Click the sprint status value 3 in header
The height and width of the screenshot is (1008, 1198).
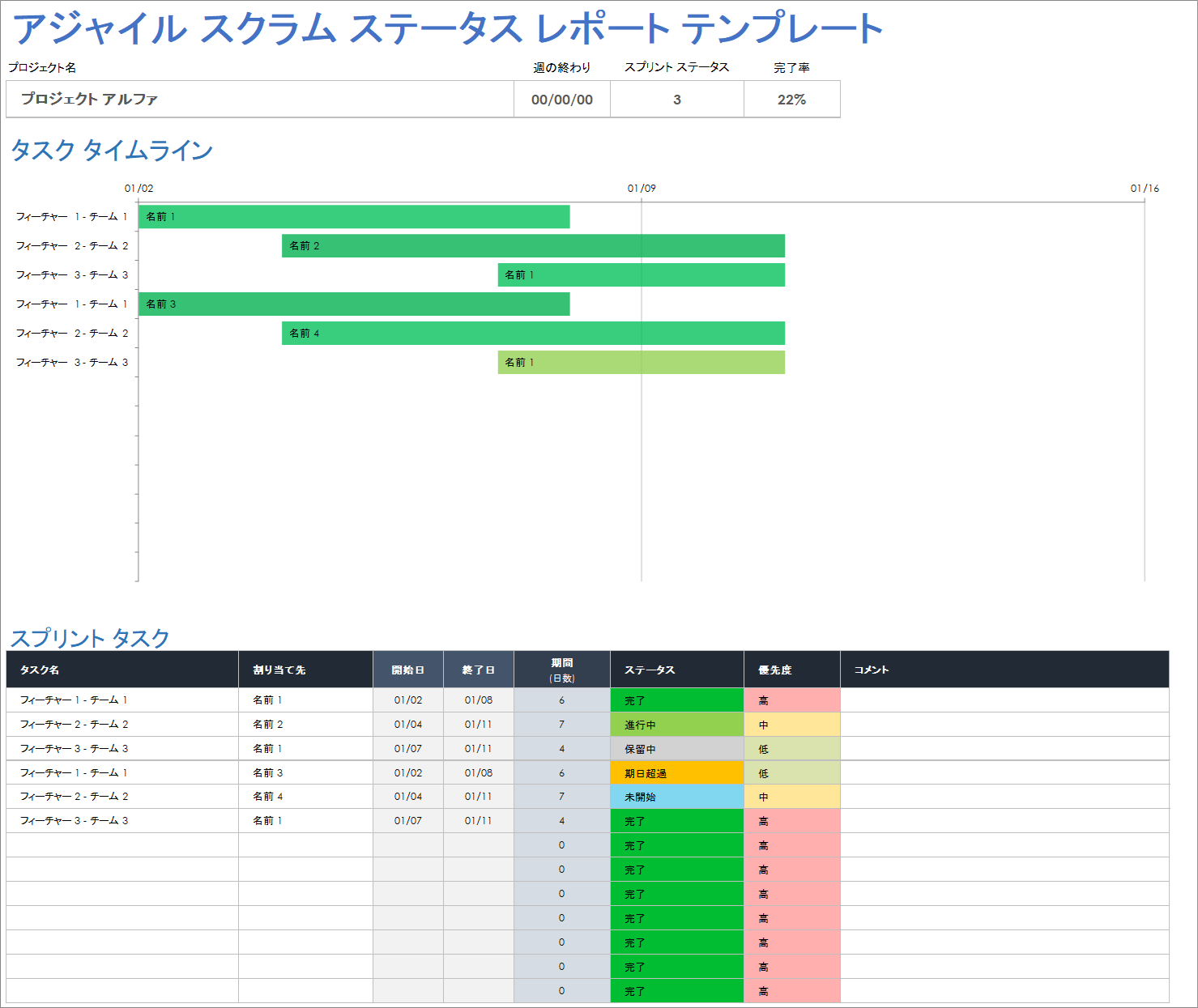677,99
